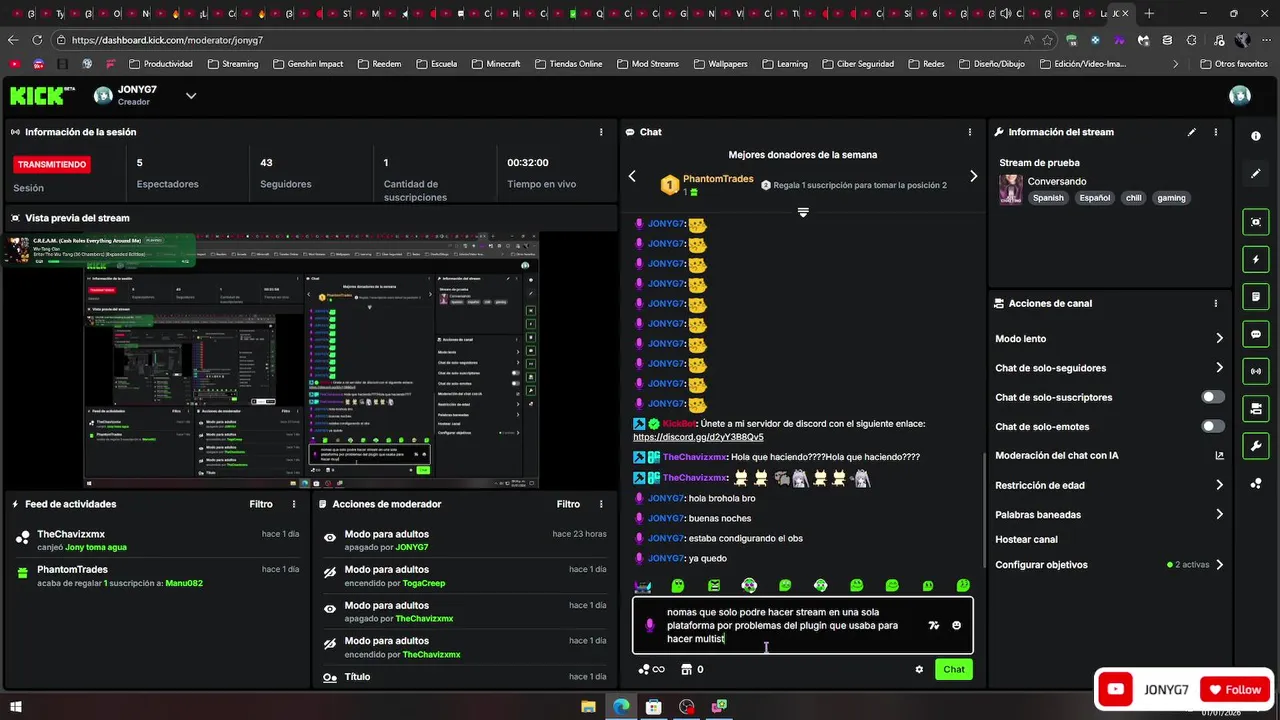Screen dimensions: 1280x720
Task: Click Manu082 username in activity feed
Action: tap(184, 583)
